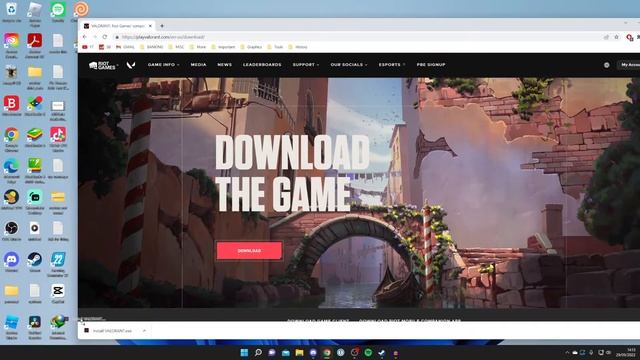This screenshot has width=640, height=360.
Task: Open the Game Info dropdown menu
Action: pyautogui.click(x=163, y=64)
